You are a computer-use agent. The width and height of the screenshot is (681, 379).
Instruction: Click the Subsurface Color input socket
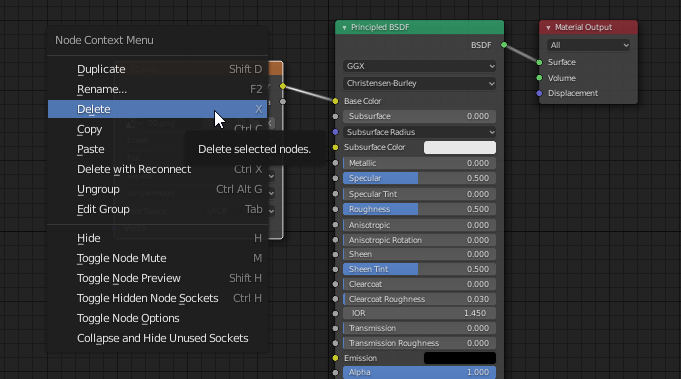pos(335,148)
